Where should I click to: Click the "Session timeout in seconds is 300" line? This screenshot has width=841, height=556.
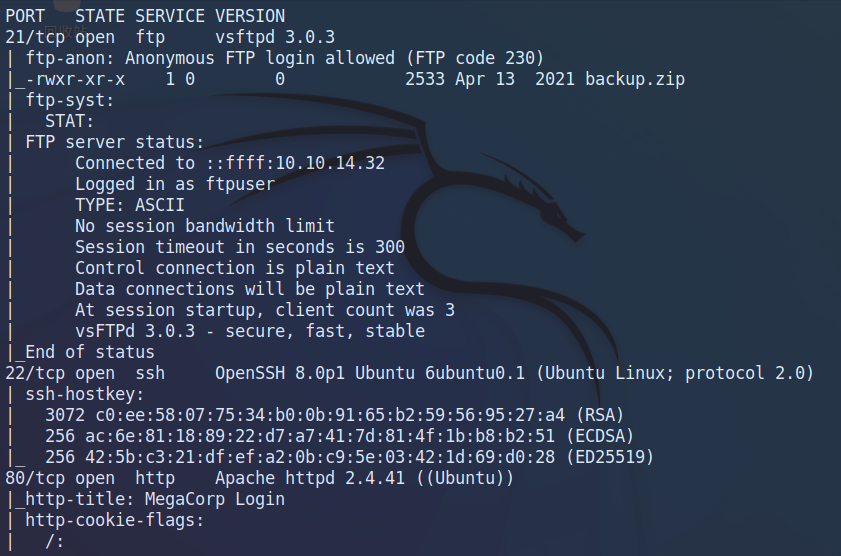tap(239, 247)
